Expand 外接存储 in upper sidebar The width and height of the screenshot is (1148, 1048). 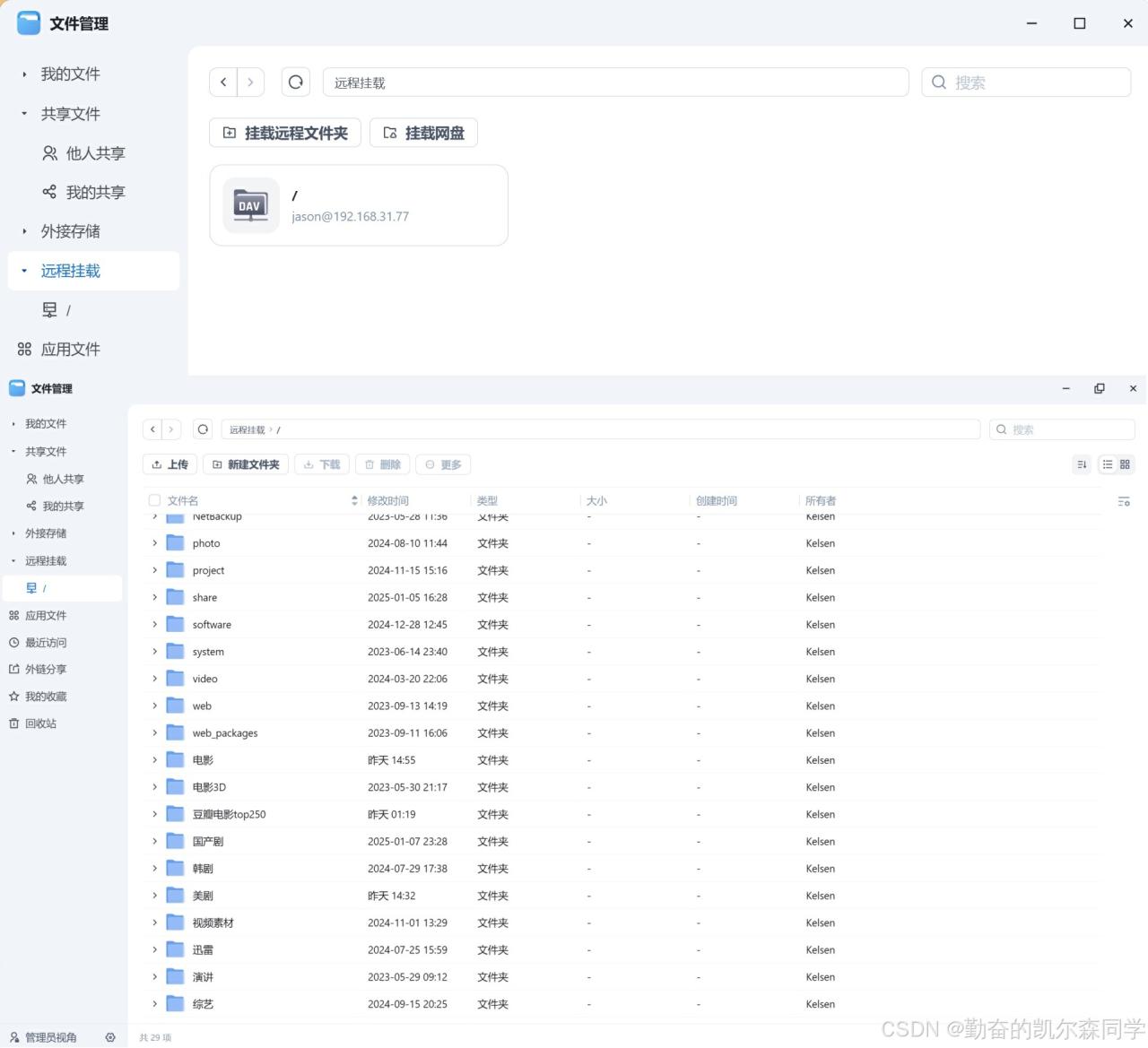(x=24, y=231)
